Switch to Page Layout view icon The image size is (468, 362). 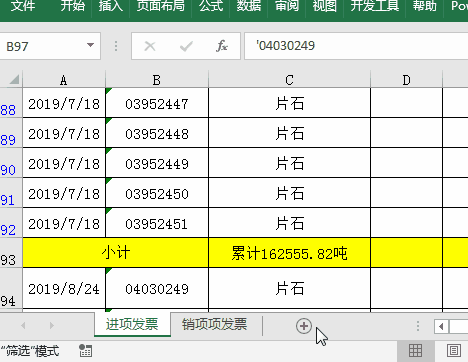pos(453,351)
